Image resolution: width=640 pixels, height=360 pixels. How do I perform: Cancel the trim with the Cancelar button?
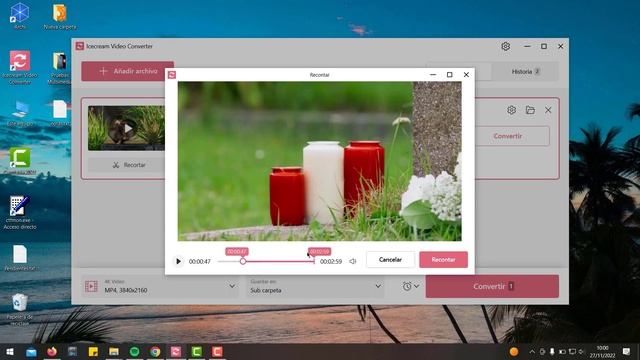coord(390,260)
